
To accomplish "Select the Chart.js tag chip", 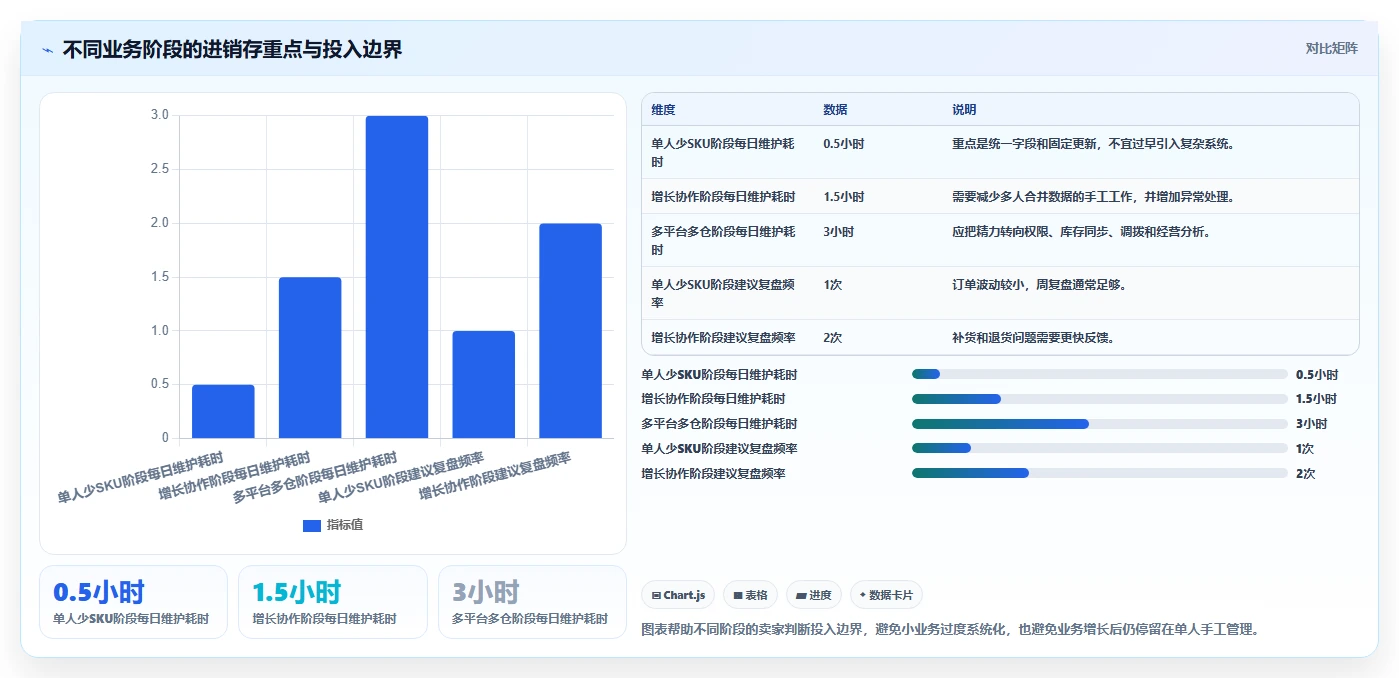I will 678,595.
